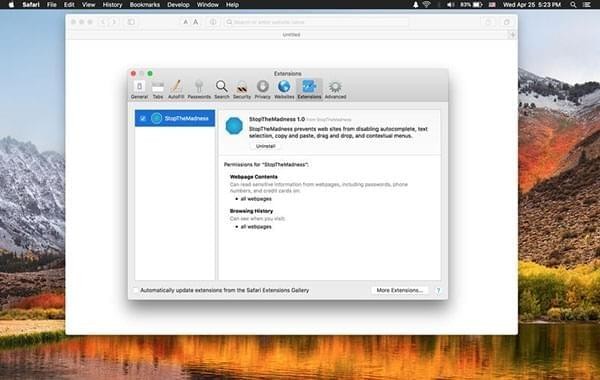Open the Search preferences pane
Image resolution: width=600 pixels, height=380 pixels.
(222, 90)
